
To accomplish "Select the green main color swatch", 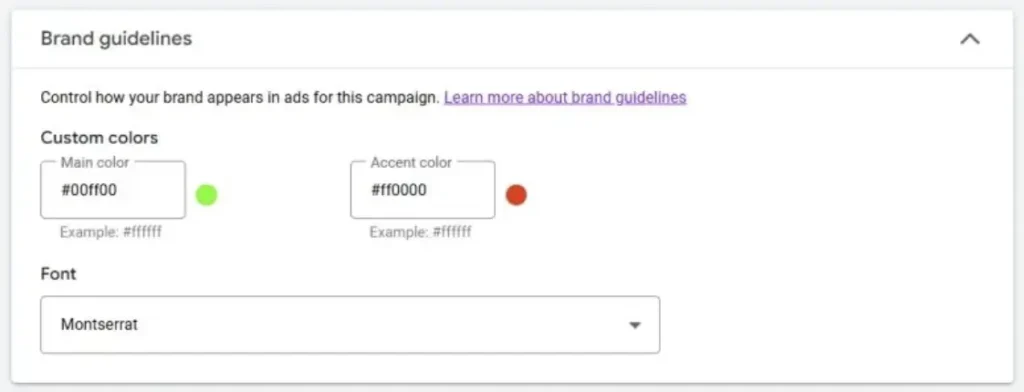I will click(206, 195).
